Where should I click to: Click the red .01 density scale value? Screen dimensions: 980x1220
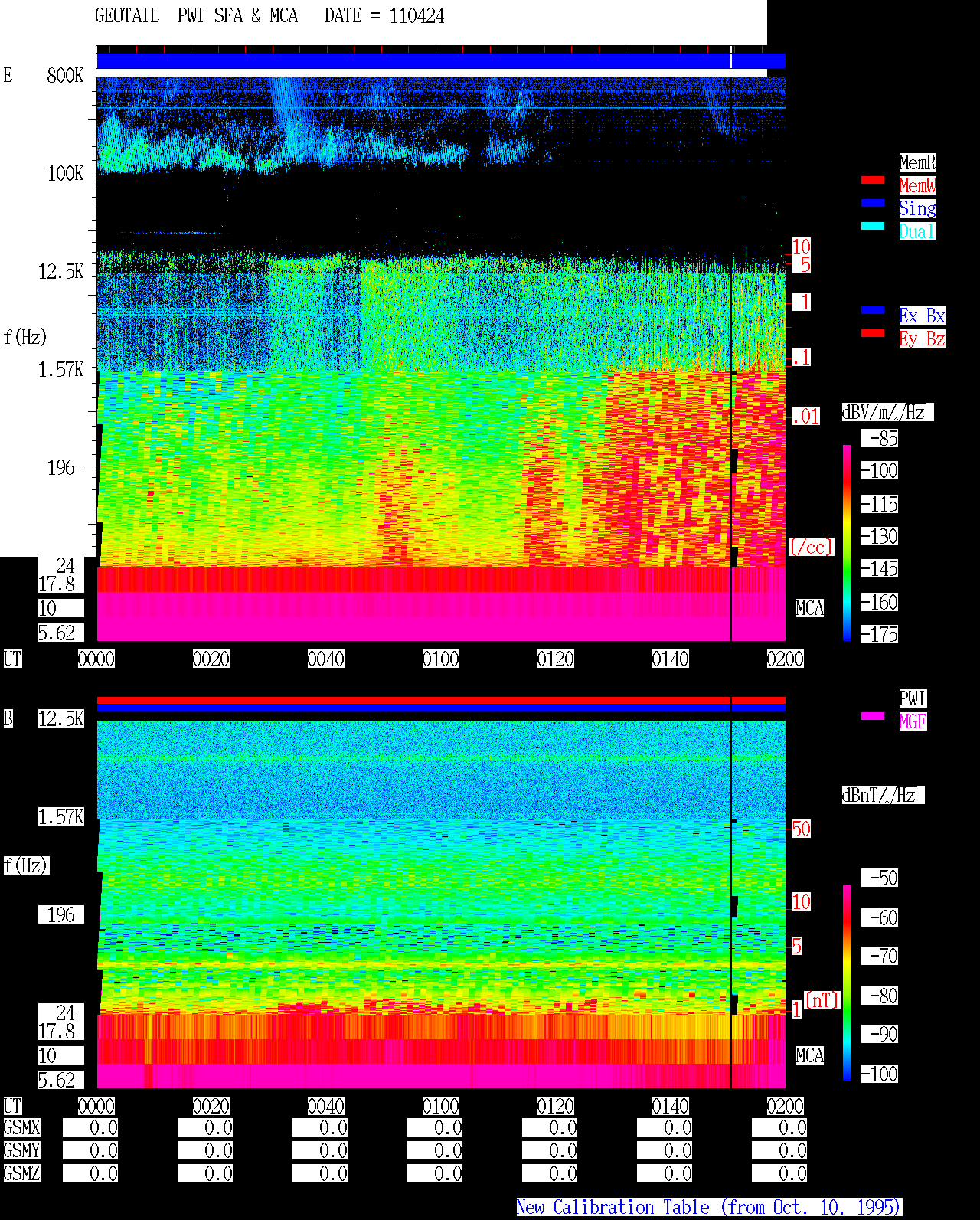pos(805,417)
